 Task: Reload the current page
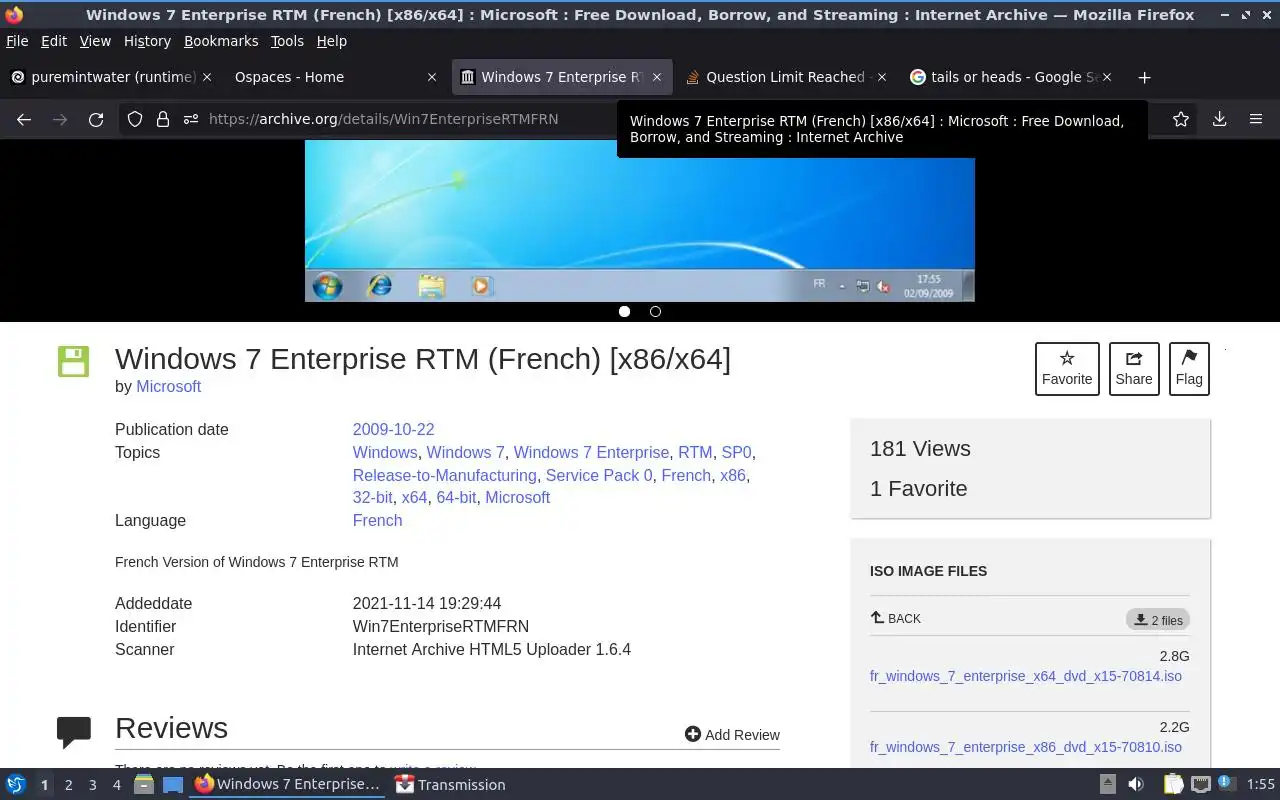coord(96,119)
